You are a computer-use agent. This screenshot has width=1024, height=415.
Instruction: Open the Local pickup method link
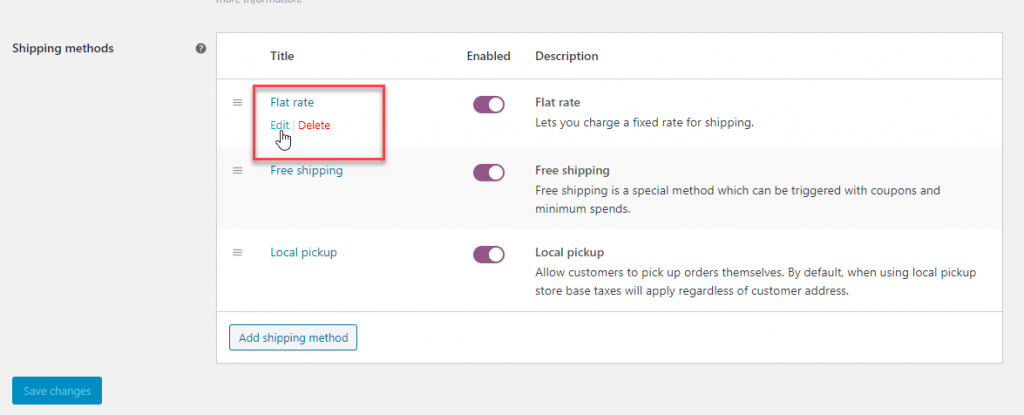pyautogui.click(x=304, y=252)
